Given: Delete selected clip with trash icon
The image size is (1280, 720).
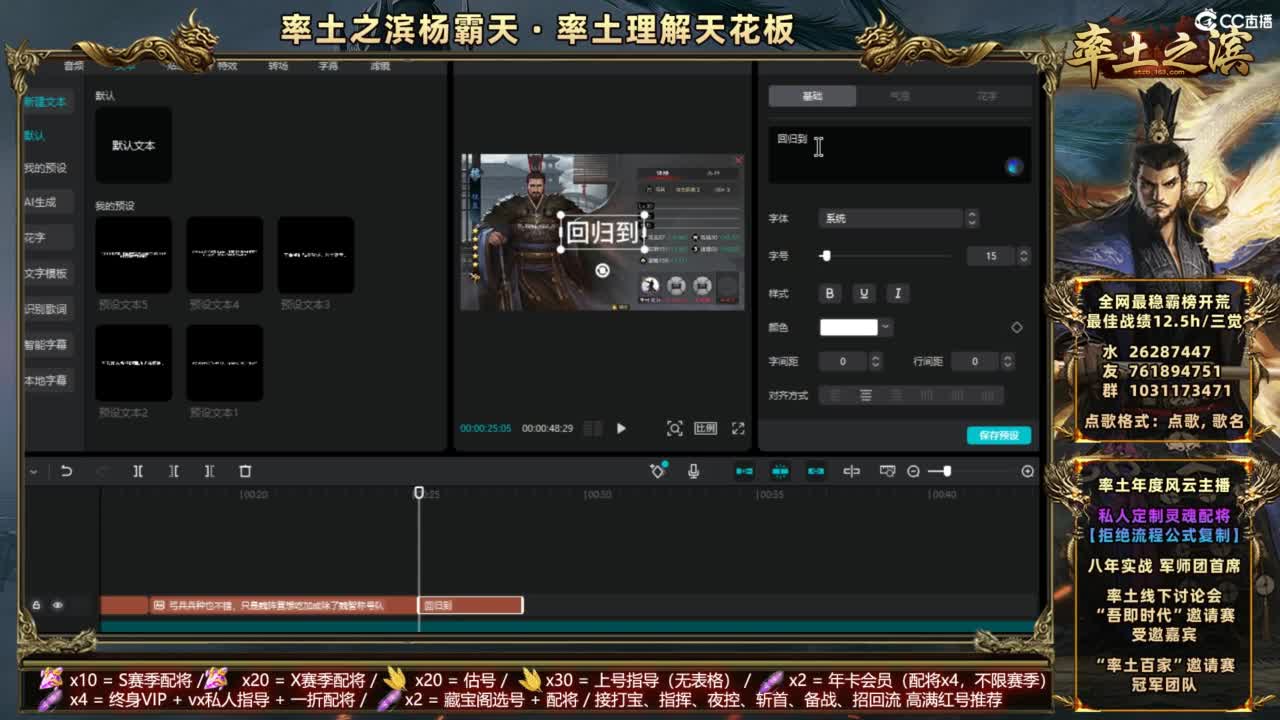Looking at the screenshot, I should 245,471.
